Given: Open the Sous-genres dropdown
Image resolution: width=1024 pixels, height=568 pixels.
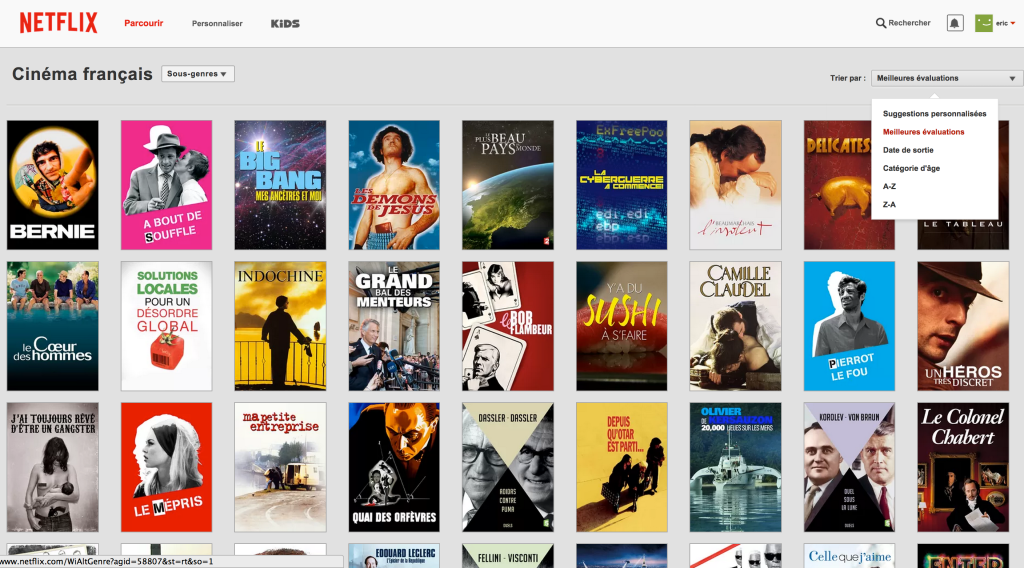Looking at the screenshot, I should pyautogui.click(x=197, y=74).
